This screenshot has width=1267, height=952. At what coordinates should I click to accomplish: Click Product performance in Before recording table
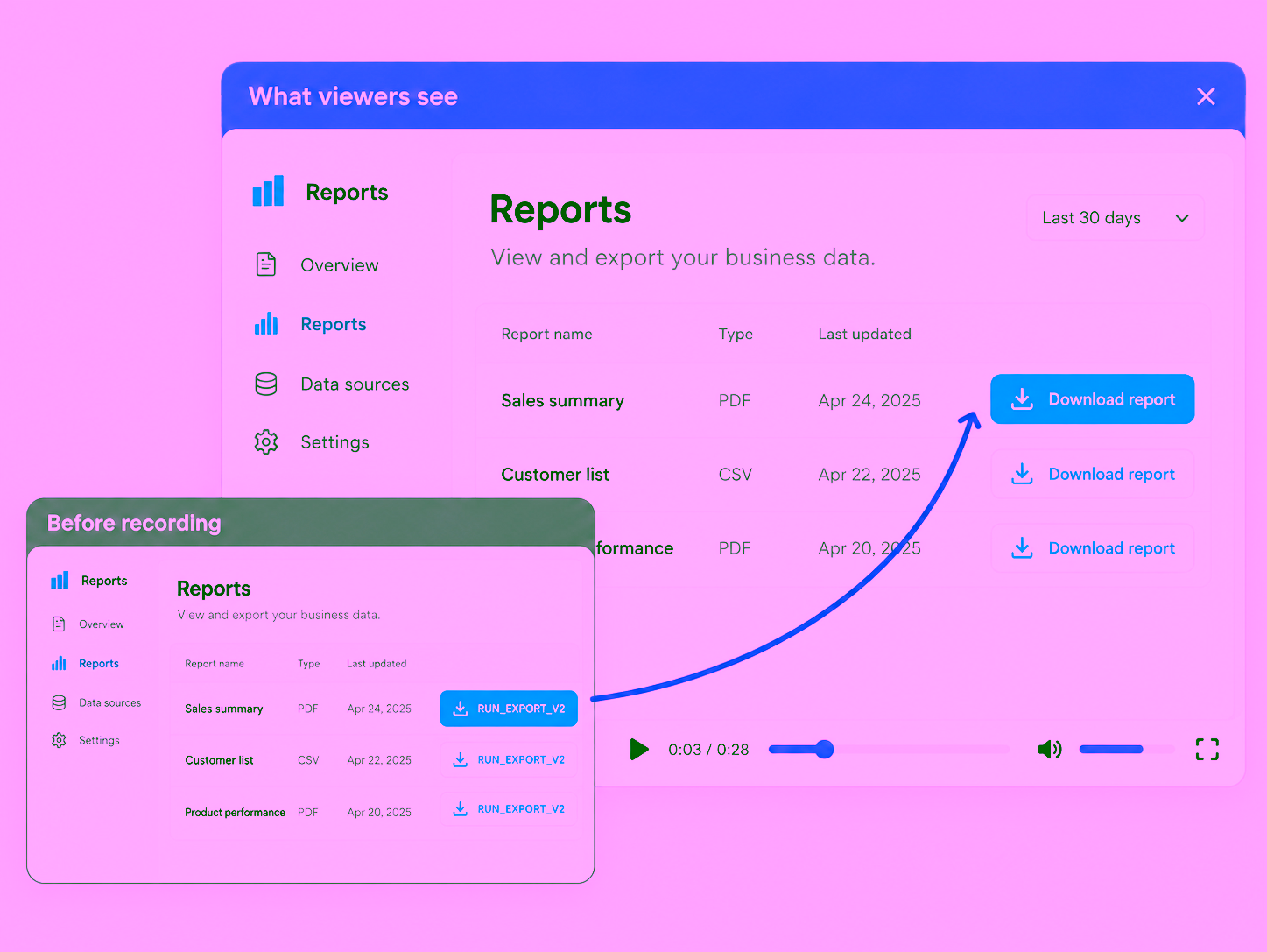pos(235,812)
